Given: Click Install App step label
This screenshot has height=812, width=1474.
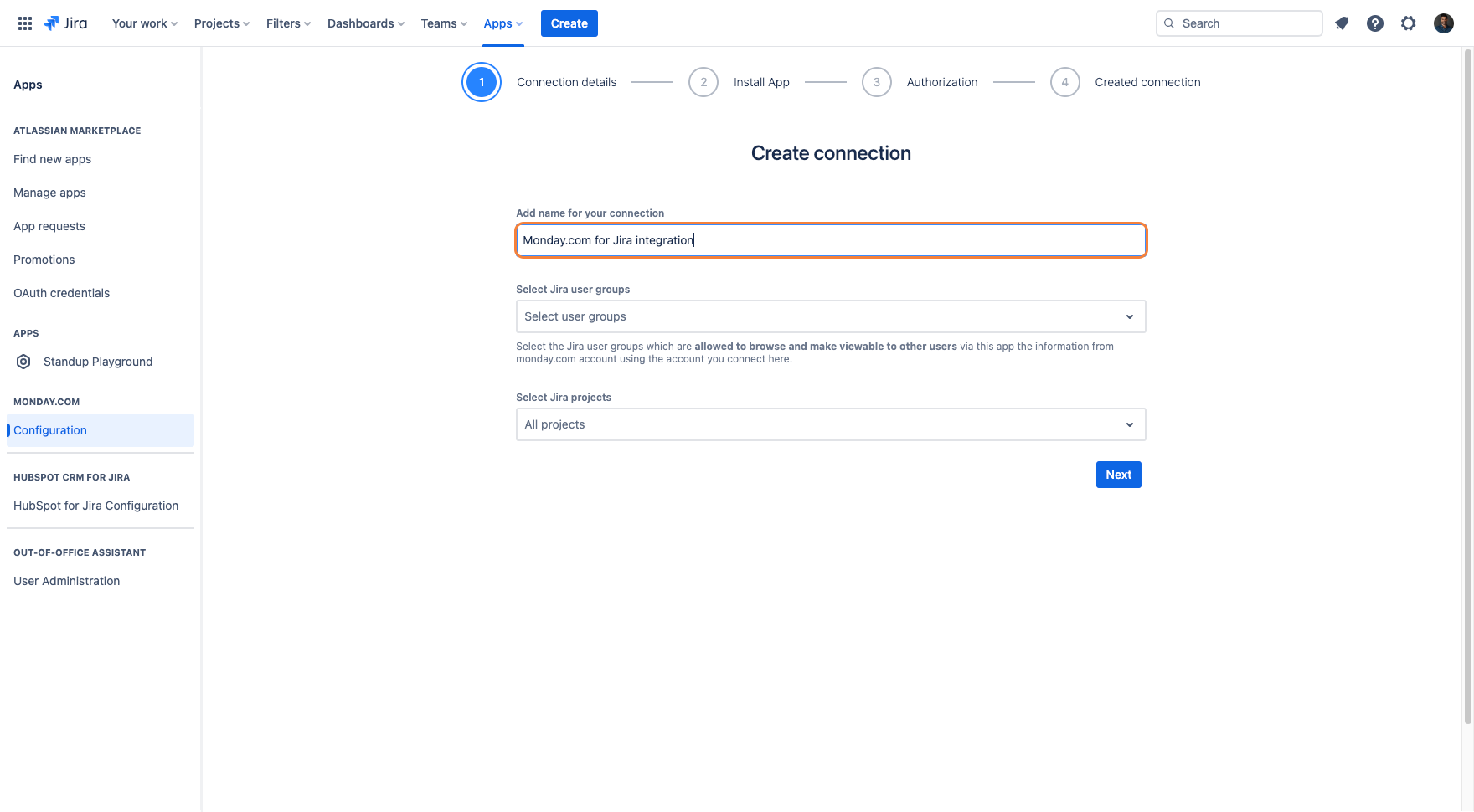Looking at the screenshot, I should (x=761, y=82).
